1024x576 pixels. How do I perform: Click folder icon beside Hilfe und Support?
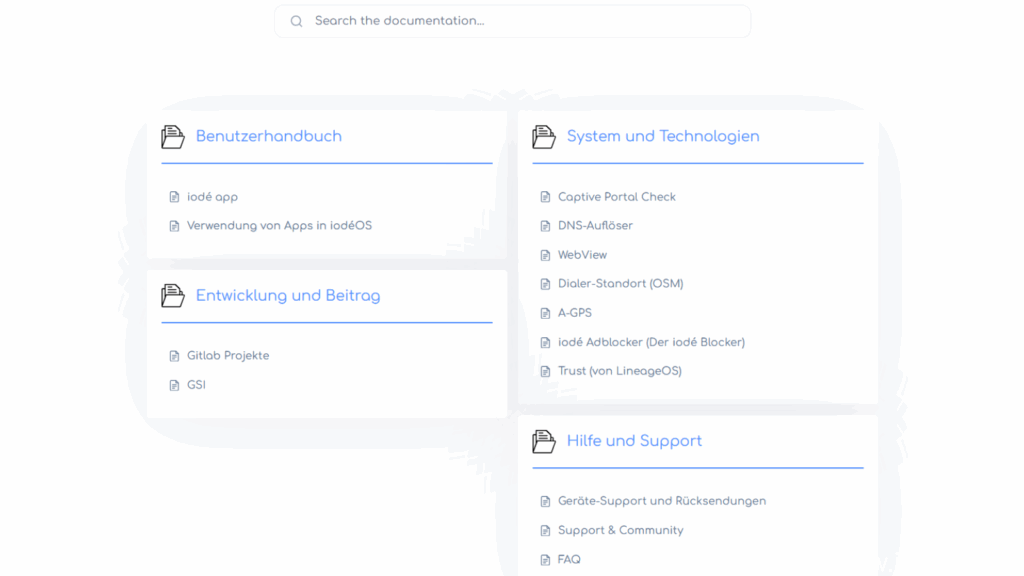pyautogui.click(x=544, y=441)
